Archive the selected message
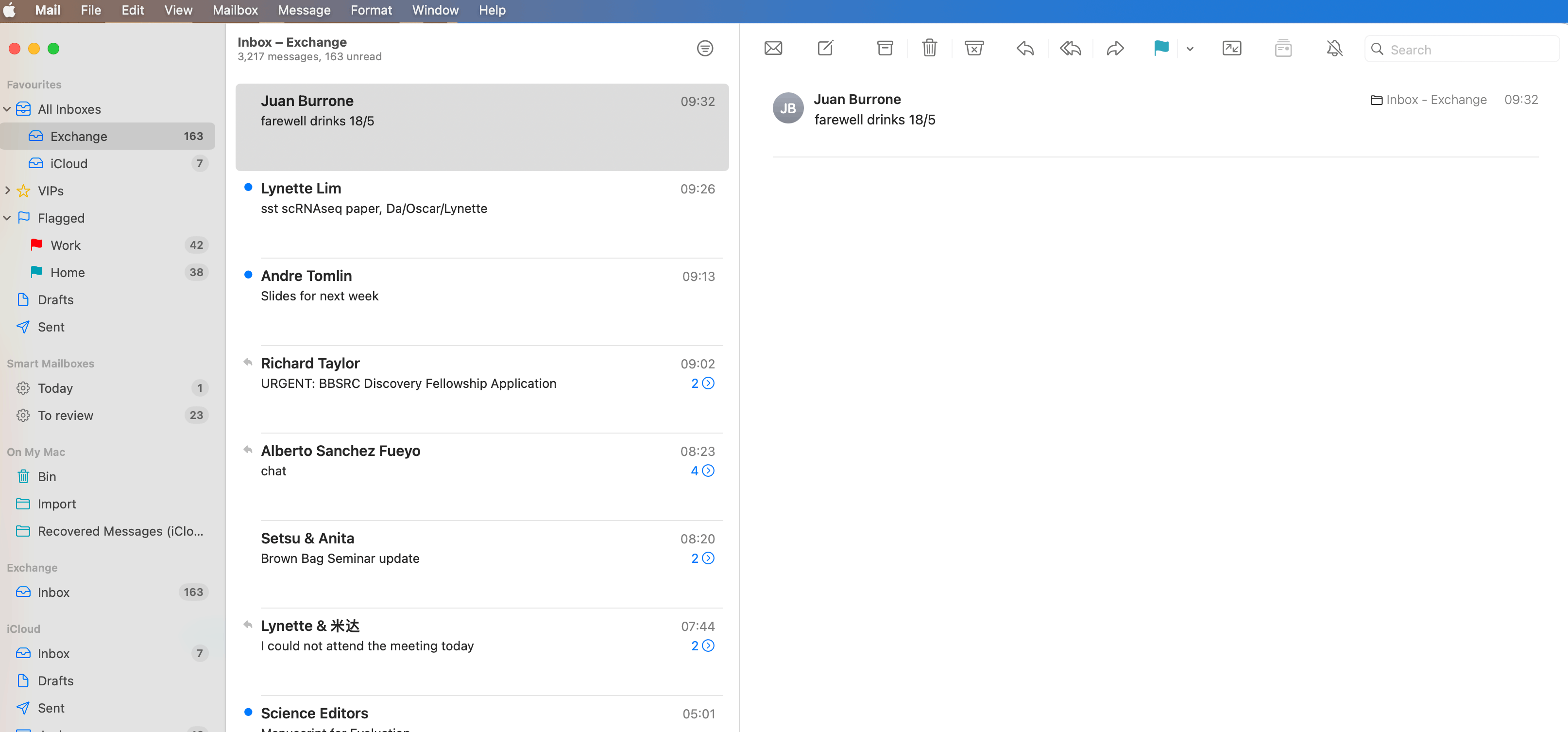 point(885,48)
